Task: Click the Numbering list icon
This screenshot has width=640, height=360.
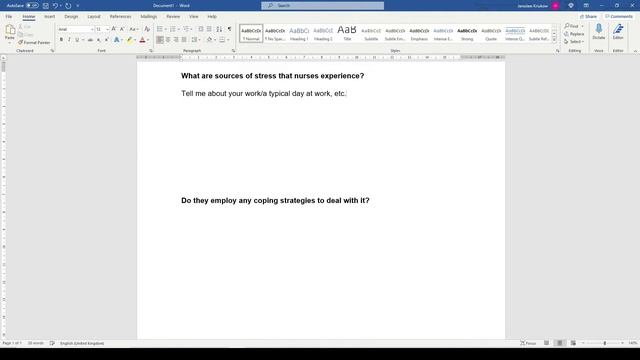Action: click(173, 29)
